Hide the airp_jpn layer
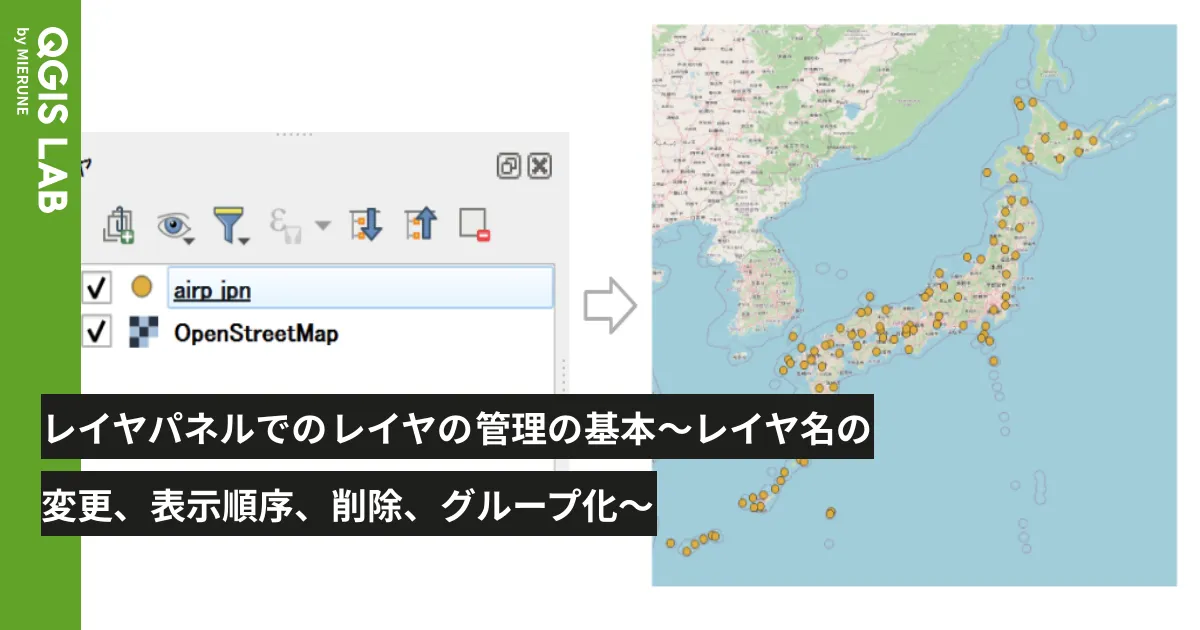The image size is (1200, 630). pos(96,289)
